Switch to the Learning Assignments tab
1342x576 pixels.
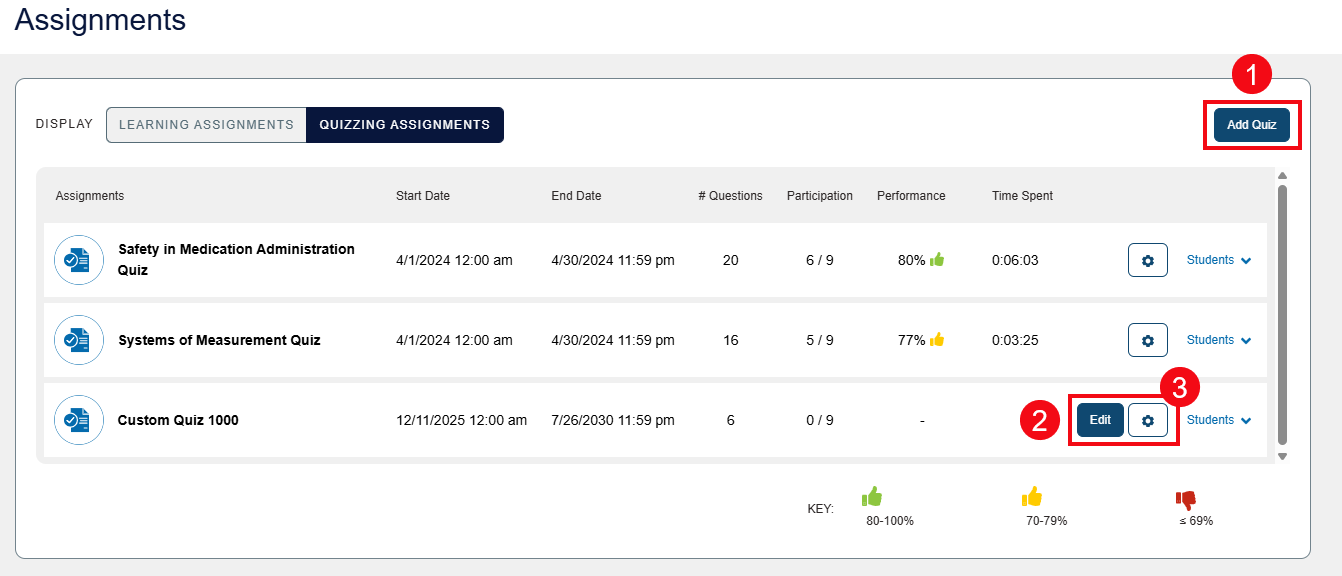point(206,124)
